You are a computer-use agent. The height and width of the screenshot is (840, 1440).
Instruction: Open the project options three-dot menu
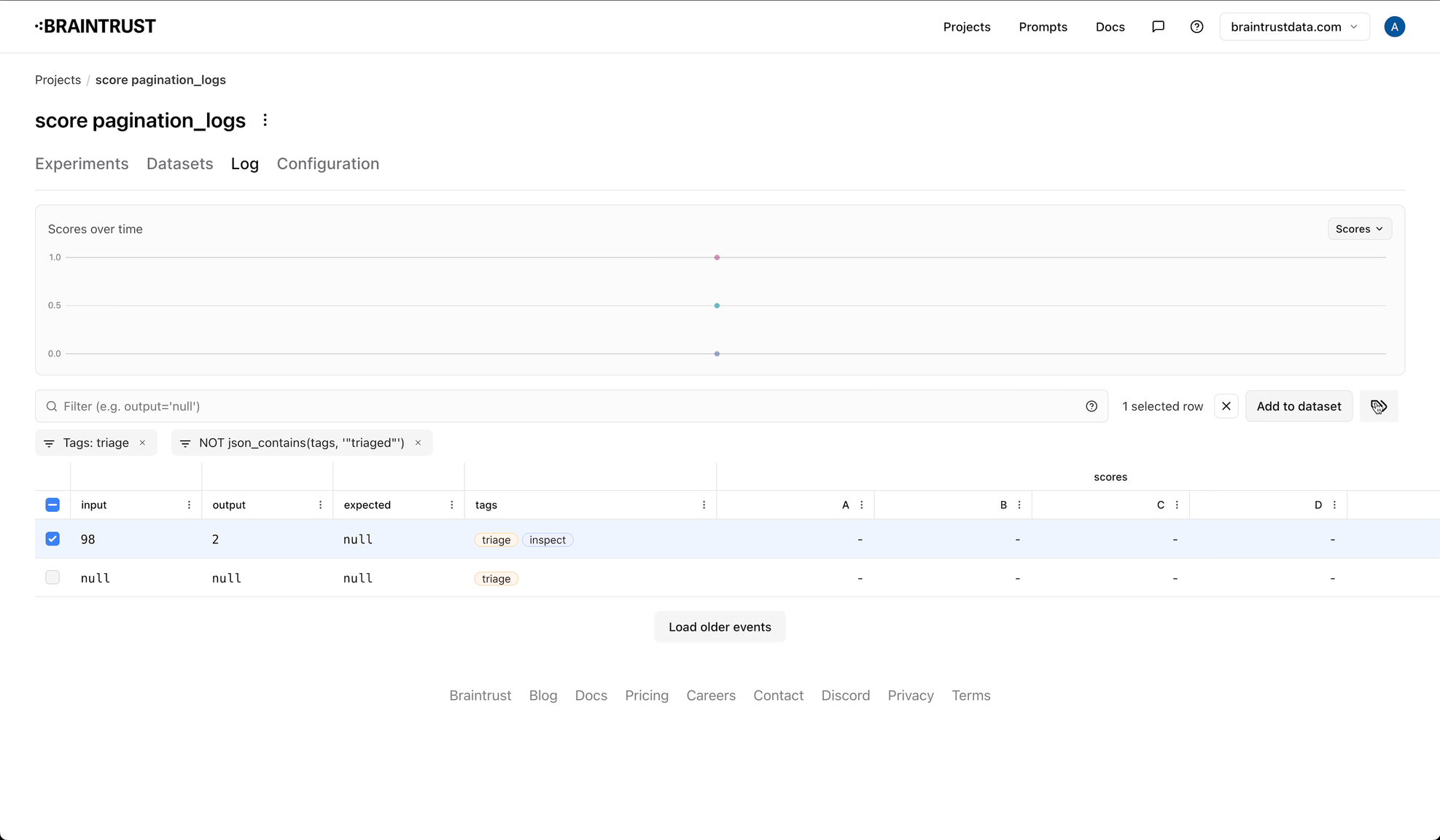pos(265,120)
